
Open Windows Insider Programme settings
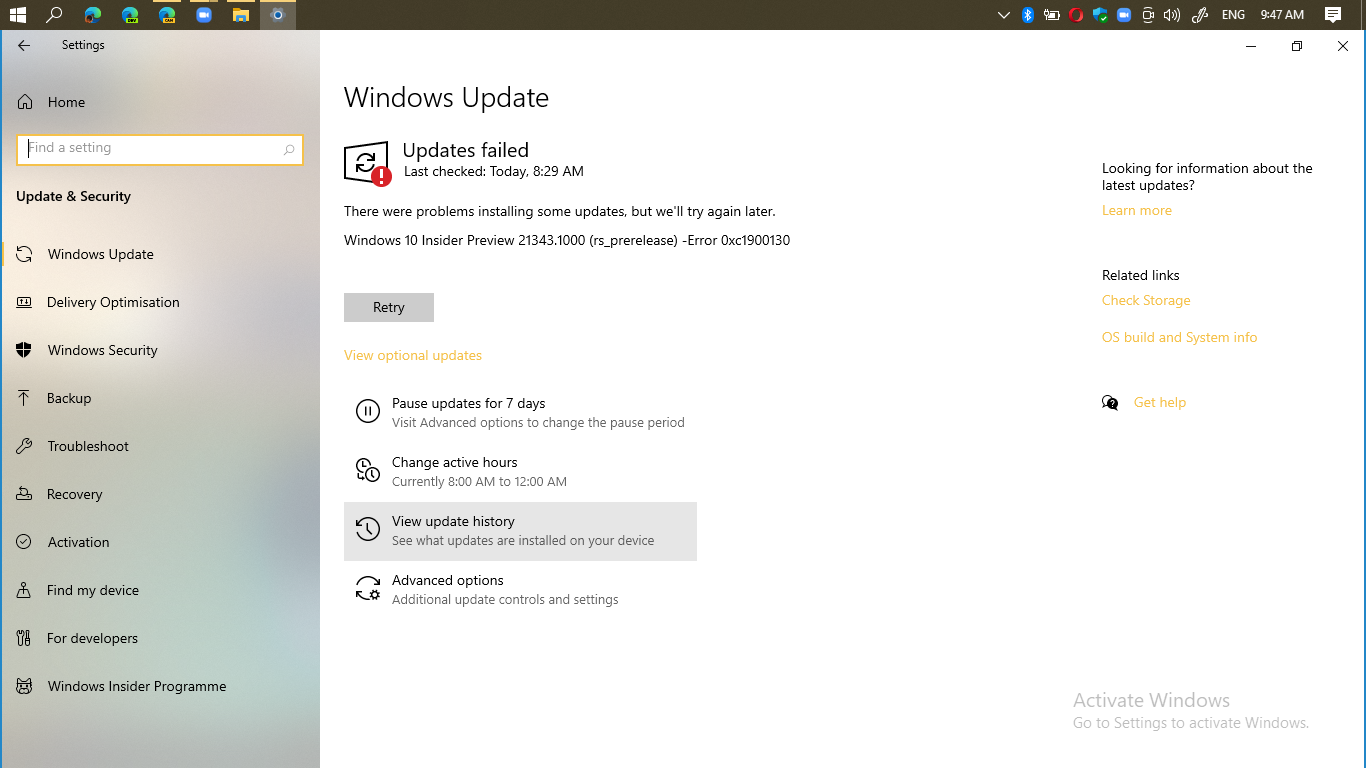coord(160,686)
